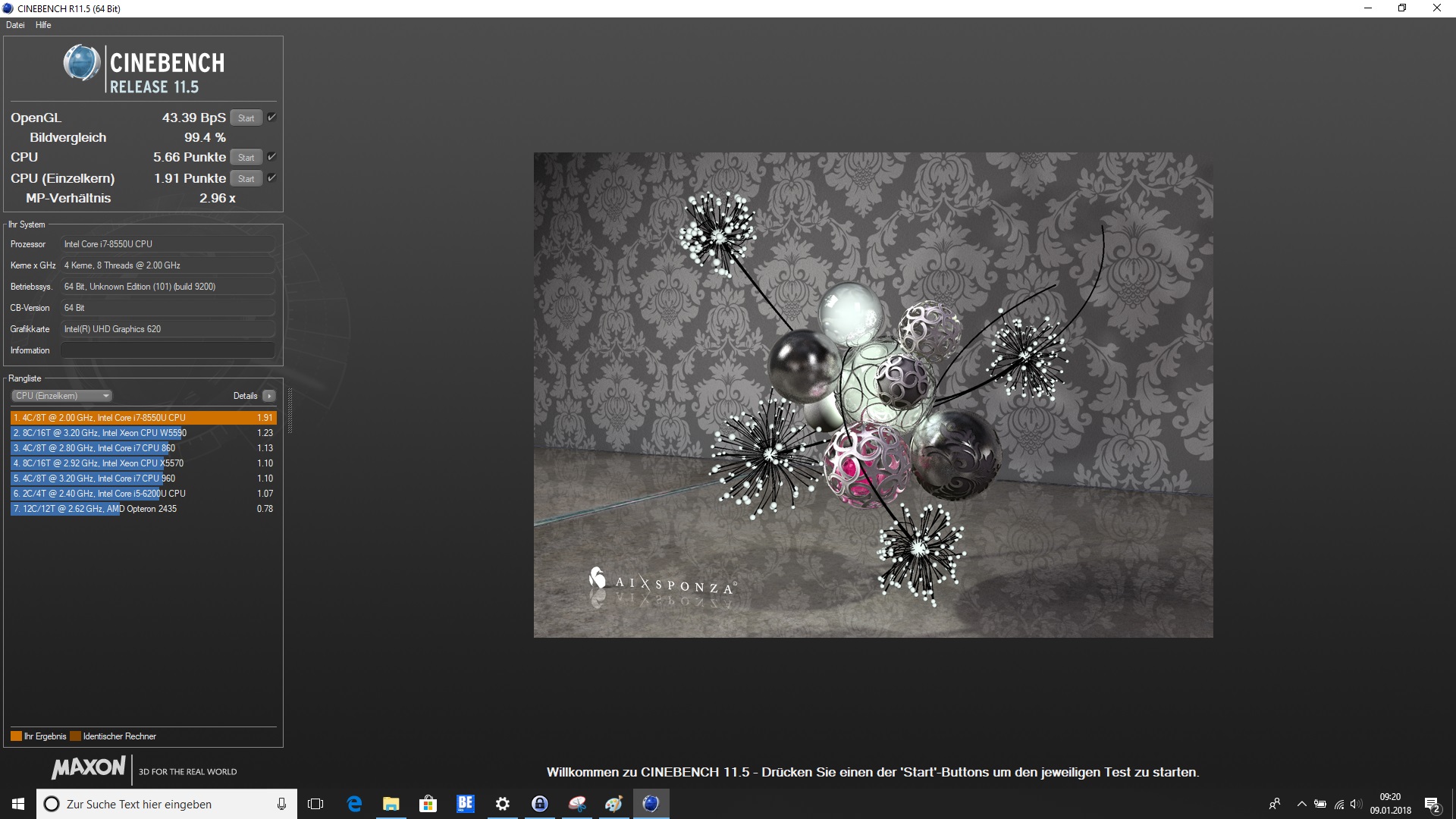
Task: Start the CPU Einzelkern test
Action: [246, 179]
